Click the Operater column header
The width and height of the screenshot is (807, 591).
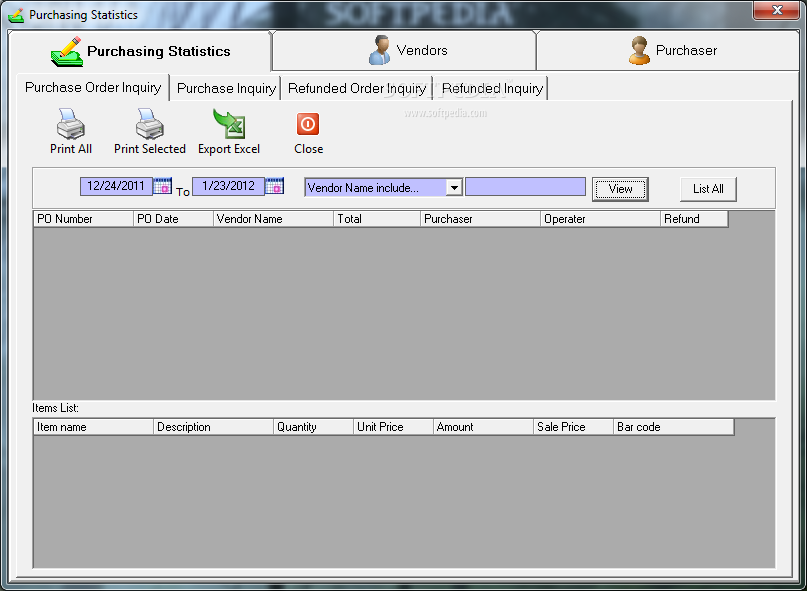(x=601, y=219)
